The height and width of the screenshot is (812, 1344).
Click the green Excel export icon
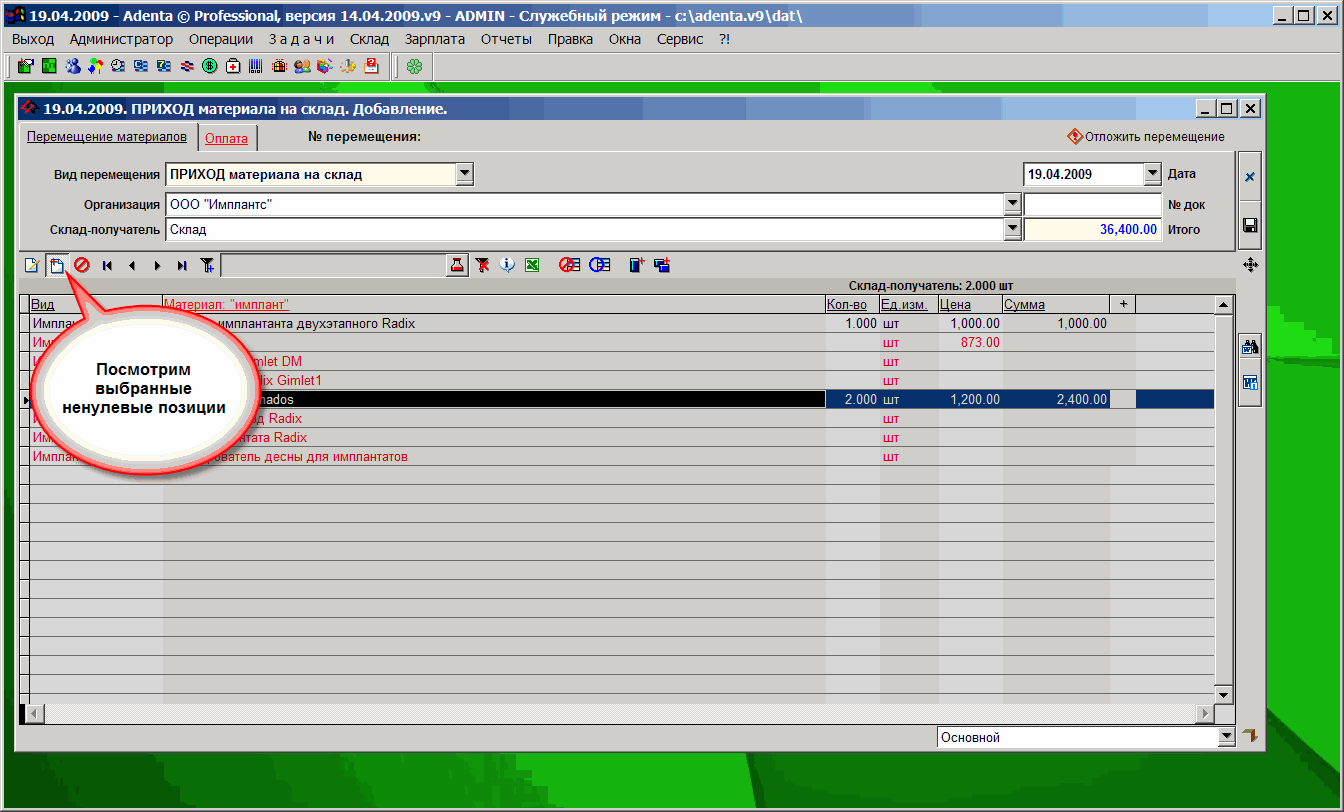(532, 265)
